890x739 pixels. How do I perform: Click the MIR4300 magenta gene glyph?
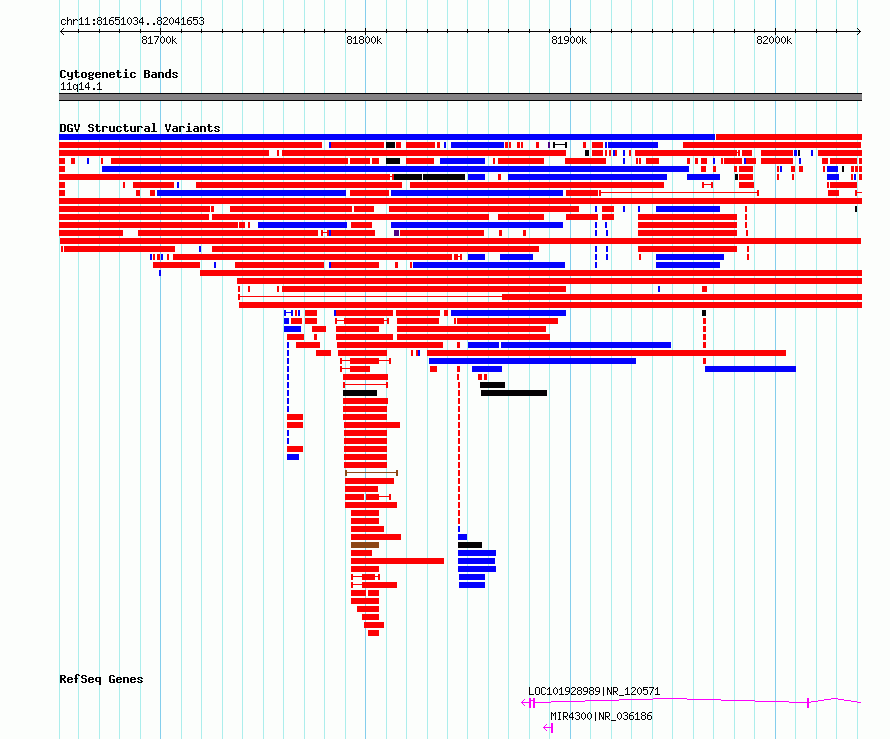tap(548, 728)
